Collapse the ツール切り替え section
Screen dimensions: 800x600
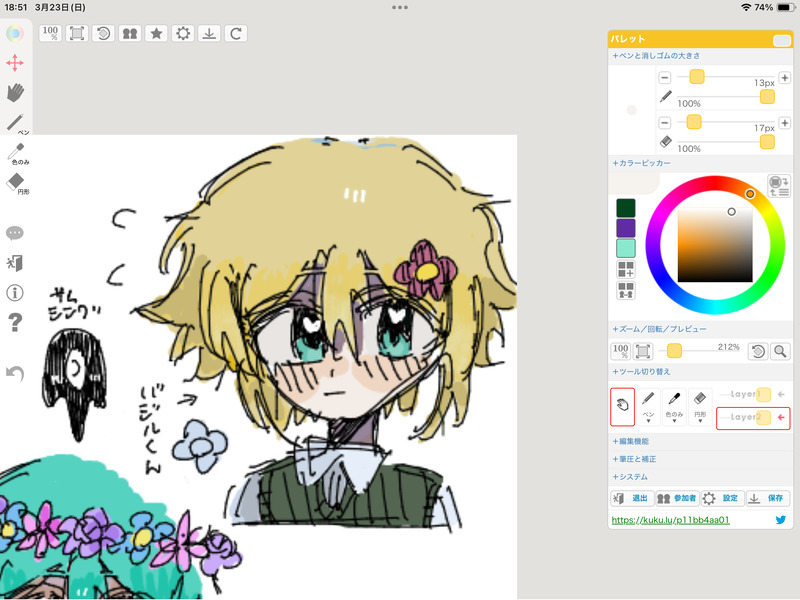(641, 371)
